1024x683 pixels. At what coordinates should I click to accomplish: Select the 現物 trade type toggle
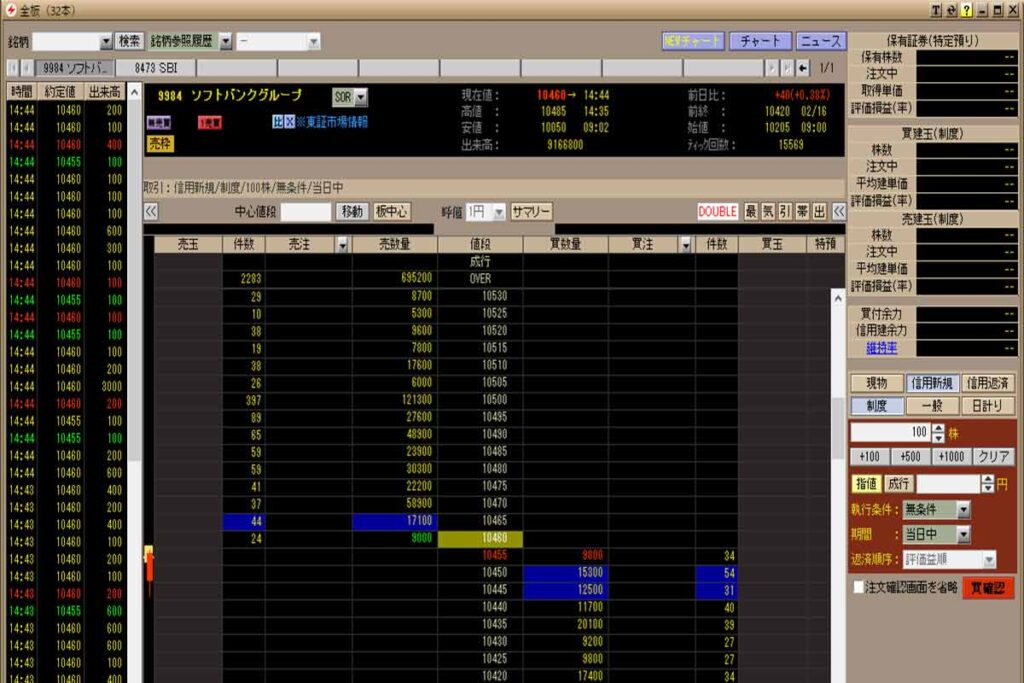(x=876, y=383)
